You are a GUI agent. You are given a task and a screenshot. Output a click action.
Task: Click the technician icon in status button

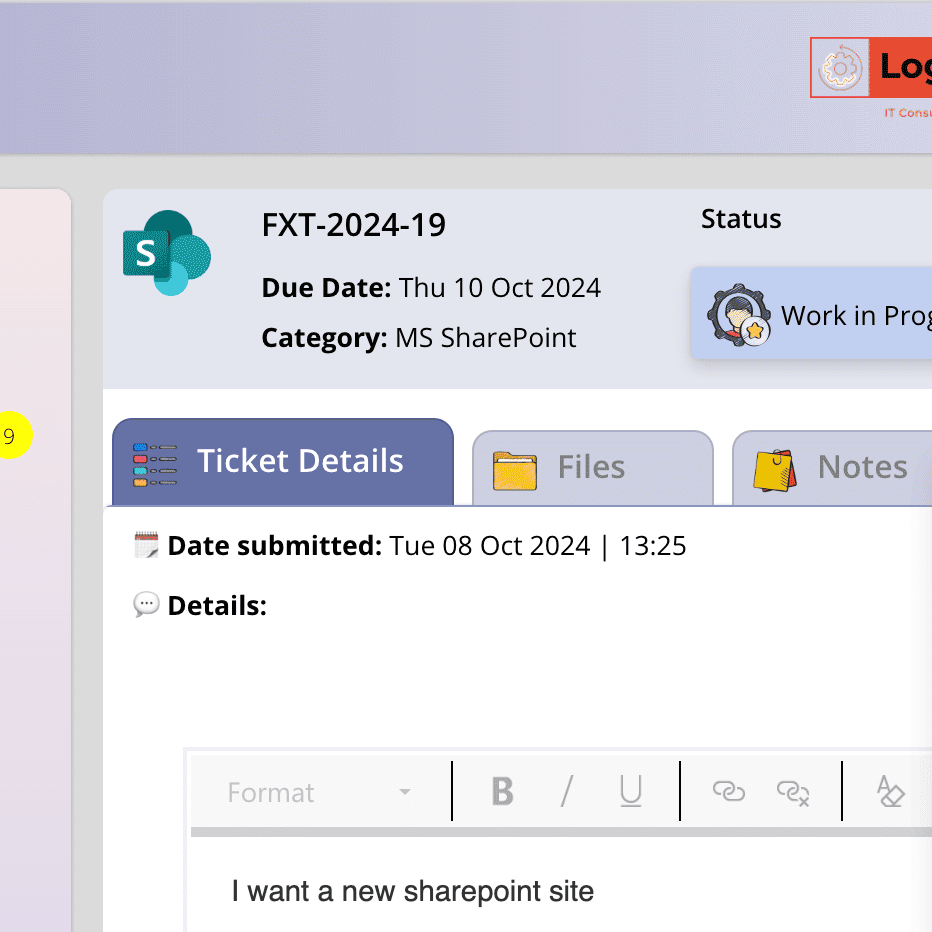(x=739, y=315)
